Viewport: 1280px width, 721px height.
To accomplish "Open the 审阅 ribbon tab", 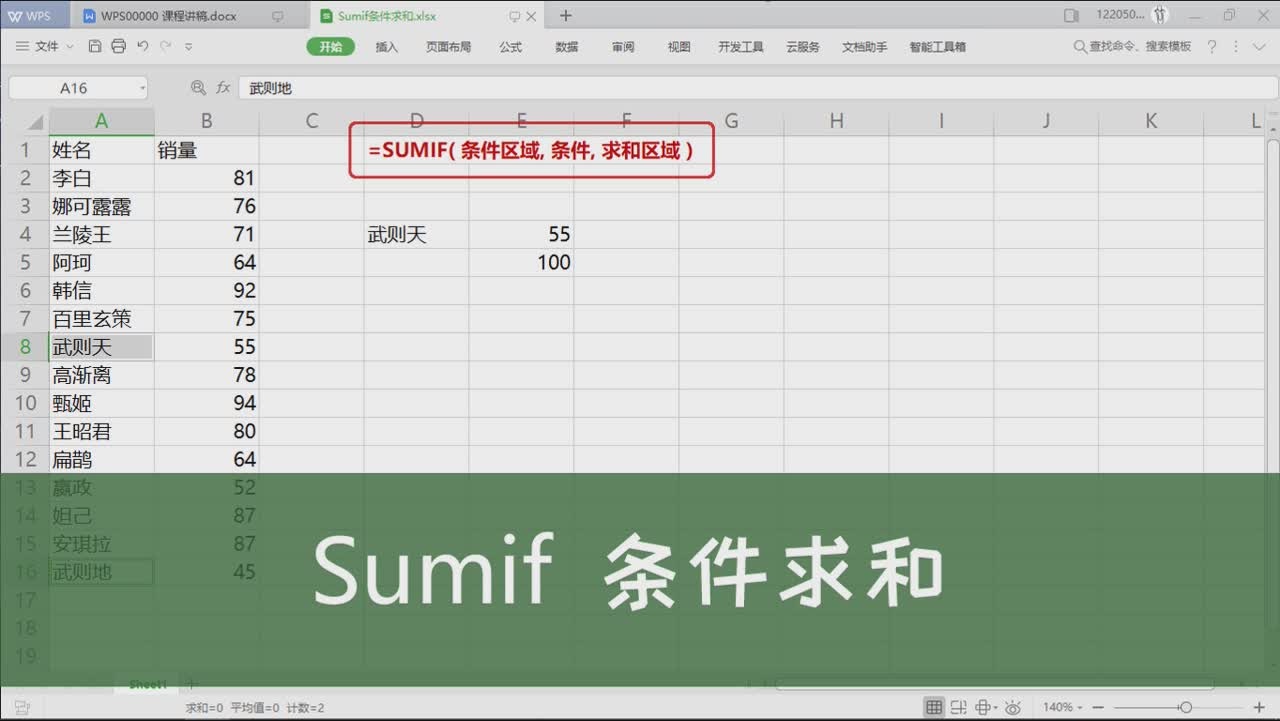I will [623, 47].
